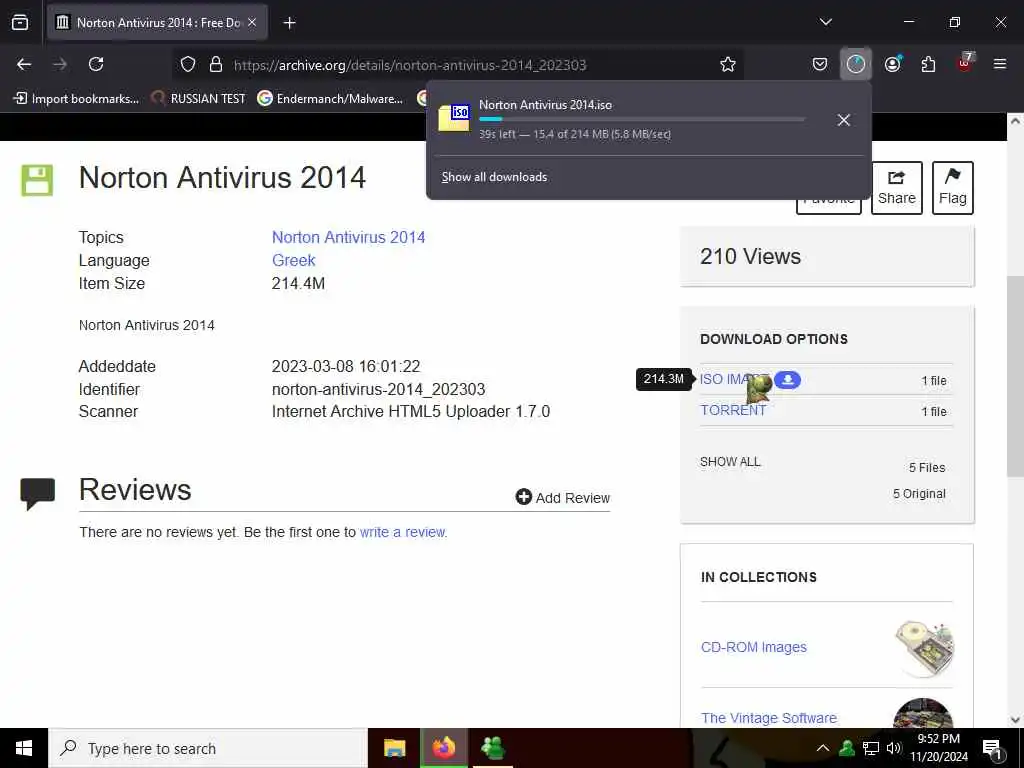Open the Norton Antivirus 2014 topic link

[348, 237]
